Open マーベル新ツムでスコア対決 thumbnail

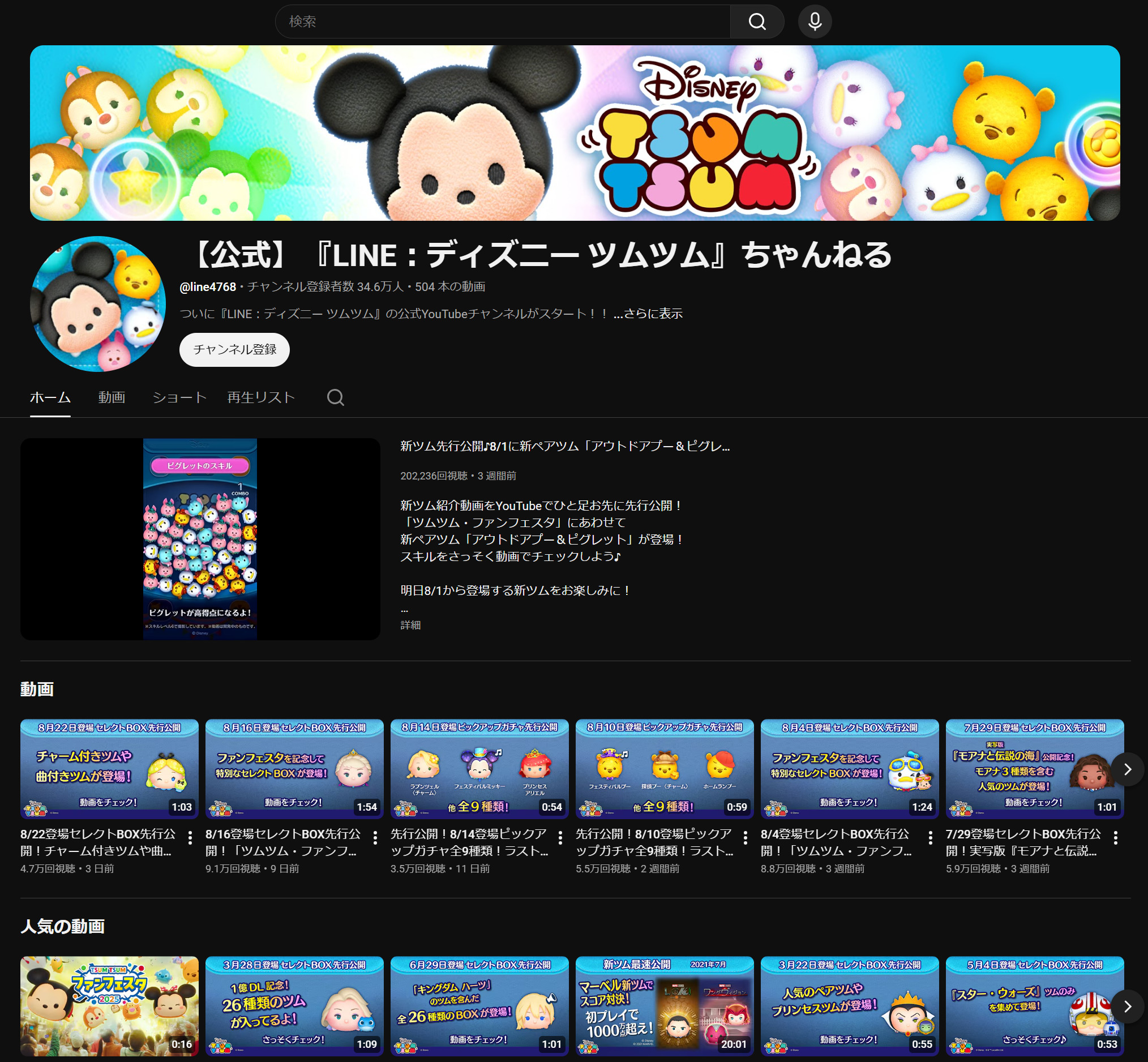pos(664,1007)
